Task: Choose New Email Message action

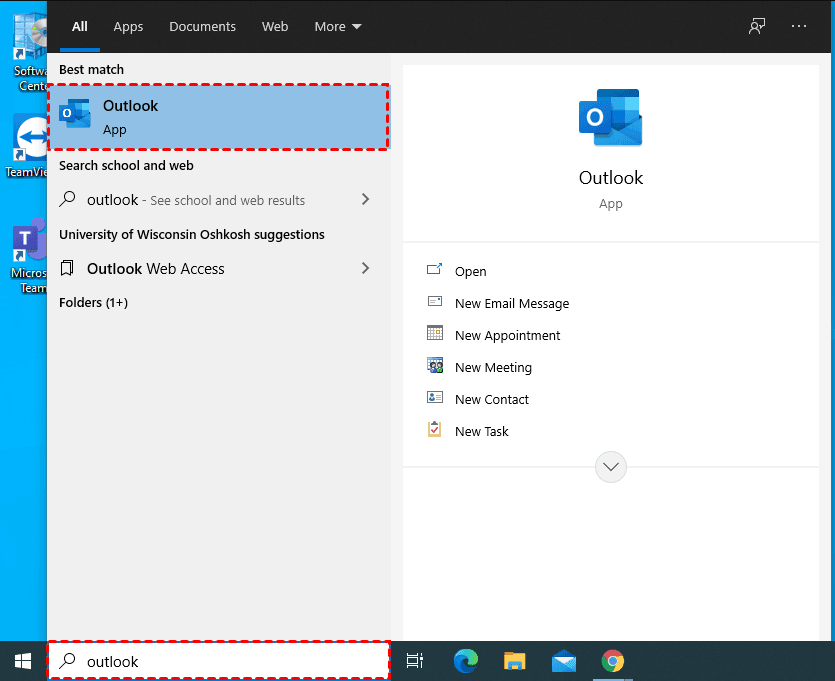Action: tap(511, 303)
